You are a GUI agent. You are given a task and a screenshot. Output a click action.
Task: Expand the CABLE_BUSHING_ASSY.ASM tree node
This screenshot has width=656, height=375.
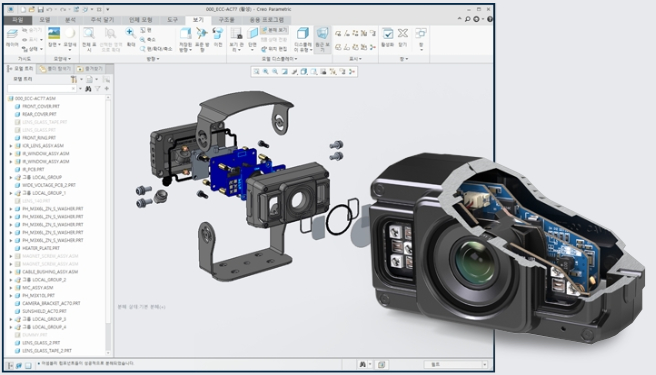pyautogui.click(x=11, y=272)
